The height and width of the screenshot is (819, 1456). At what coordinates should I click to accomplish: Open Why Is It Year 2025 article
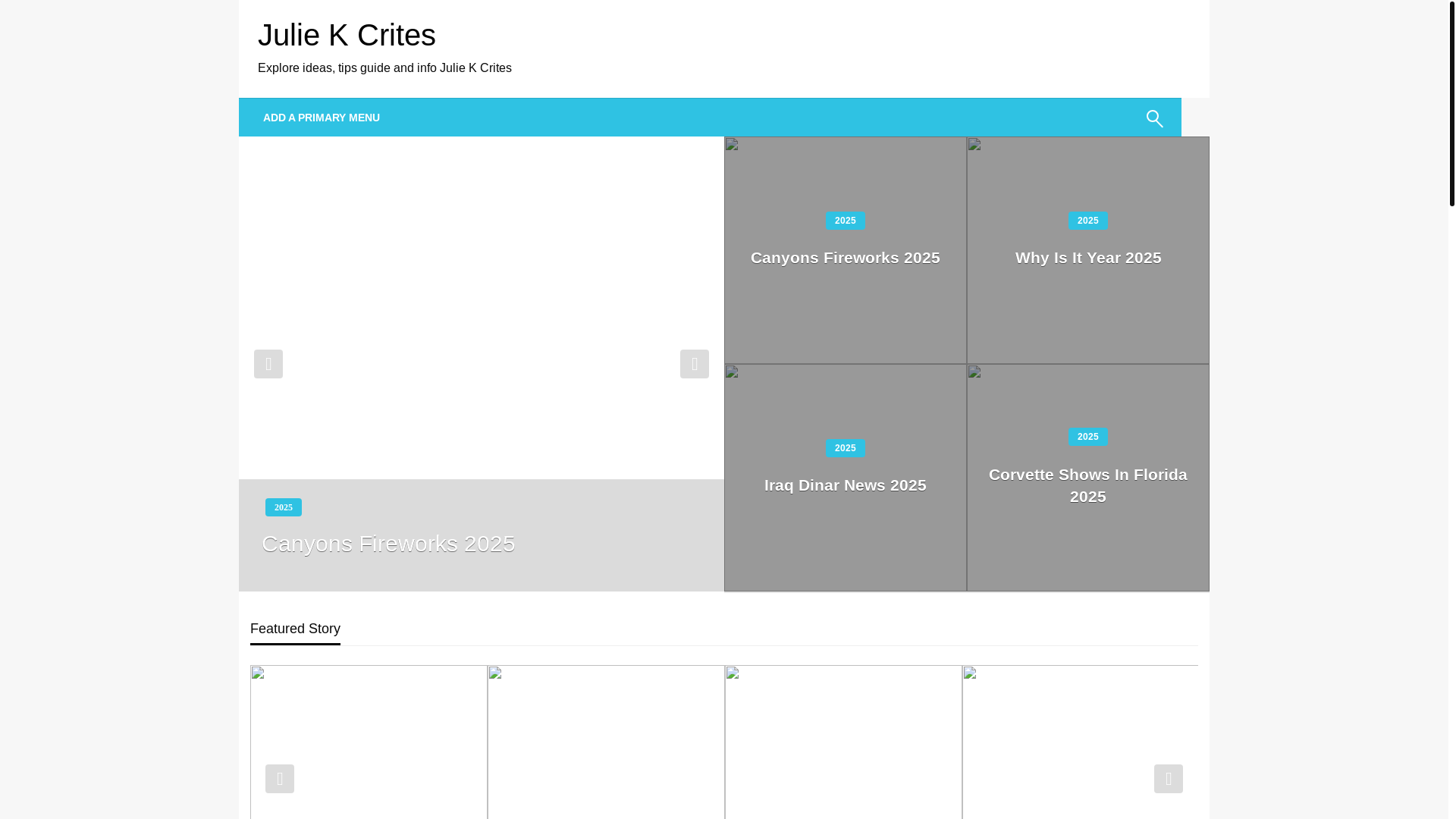point(1088,258)
